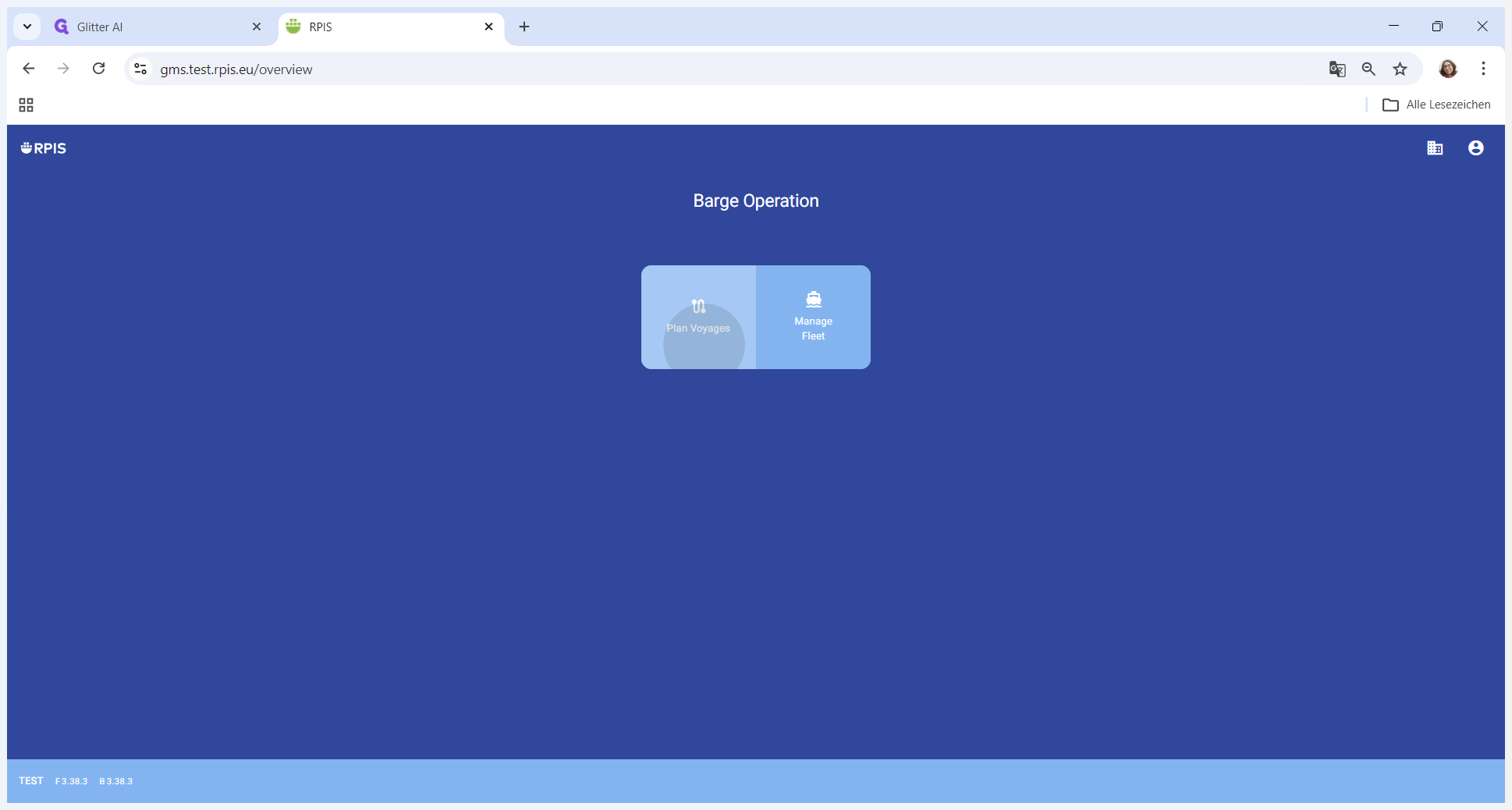The height and width of the screenshot is (810, 1512).
Task: Close the Glitter AI tab
Action: [257, 27]
